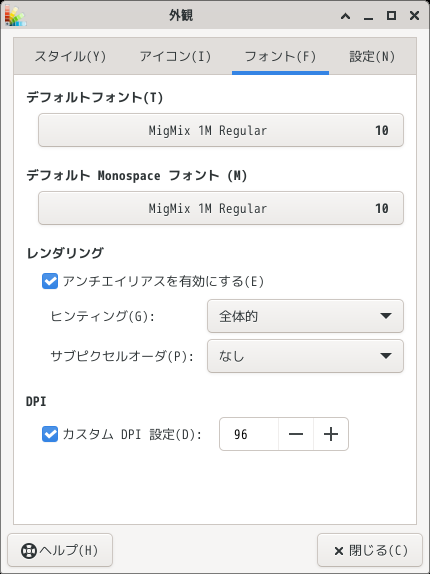Click the Appearance palette icon in title bar
Screen dimensions: 430x574
(15, 16)
